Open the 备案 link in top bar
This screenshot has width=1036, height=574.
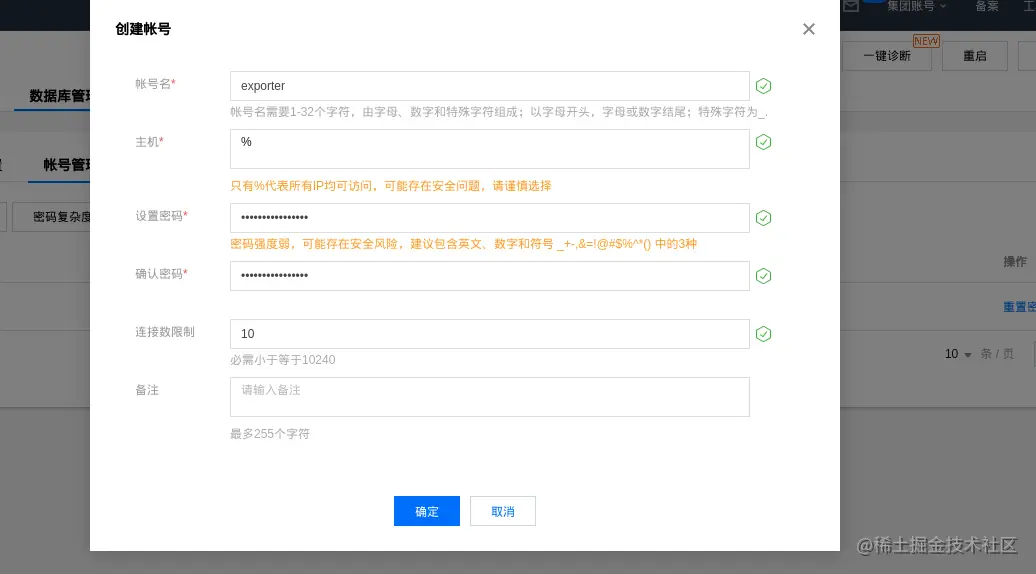tap(986, 6)
